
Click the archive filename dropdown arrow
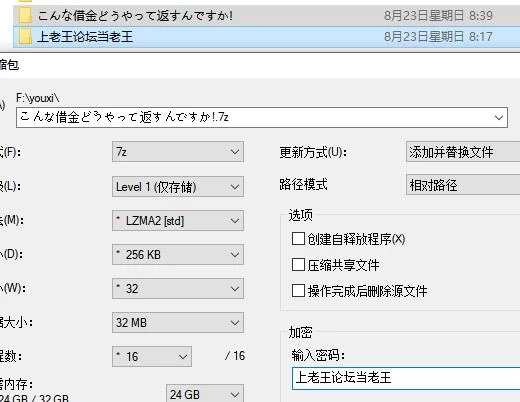(x=499, y=117)
